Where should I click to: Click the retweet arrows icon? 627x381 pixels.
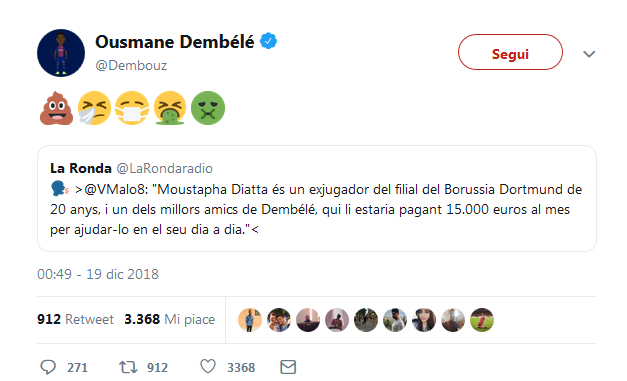point(128,367)
